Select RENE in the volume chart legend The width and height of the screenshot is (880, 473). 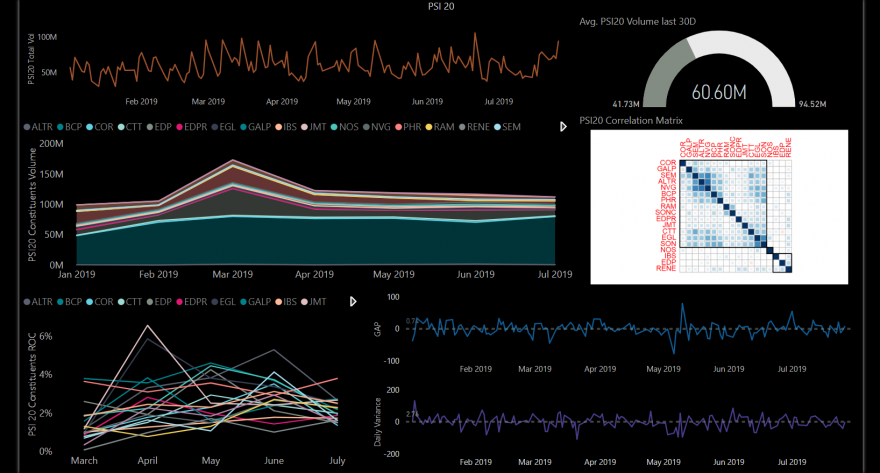[474, 127]
